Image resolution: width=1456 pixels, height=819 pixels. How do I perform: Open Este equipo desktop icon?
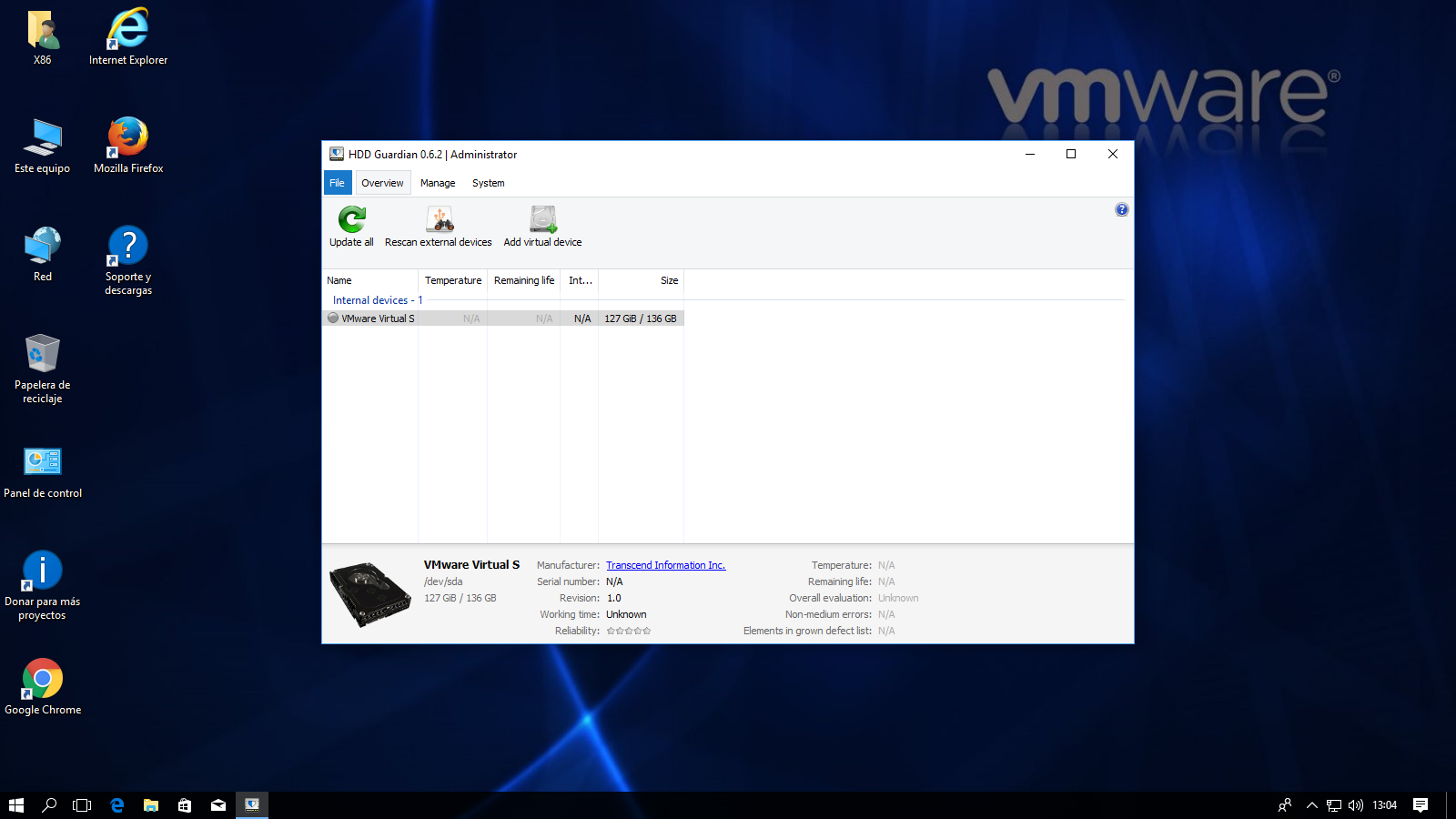point(43,146)
